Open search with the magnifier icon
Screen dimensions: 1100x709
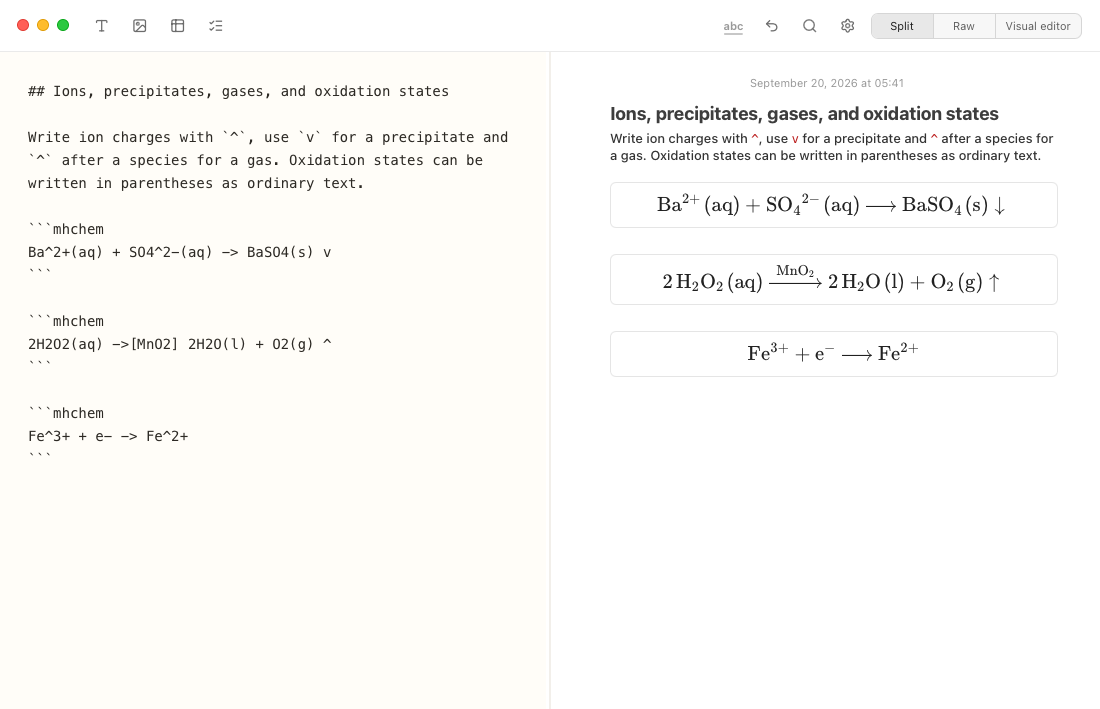click(810, 26)
